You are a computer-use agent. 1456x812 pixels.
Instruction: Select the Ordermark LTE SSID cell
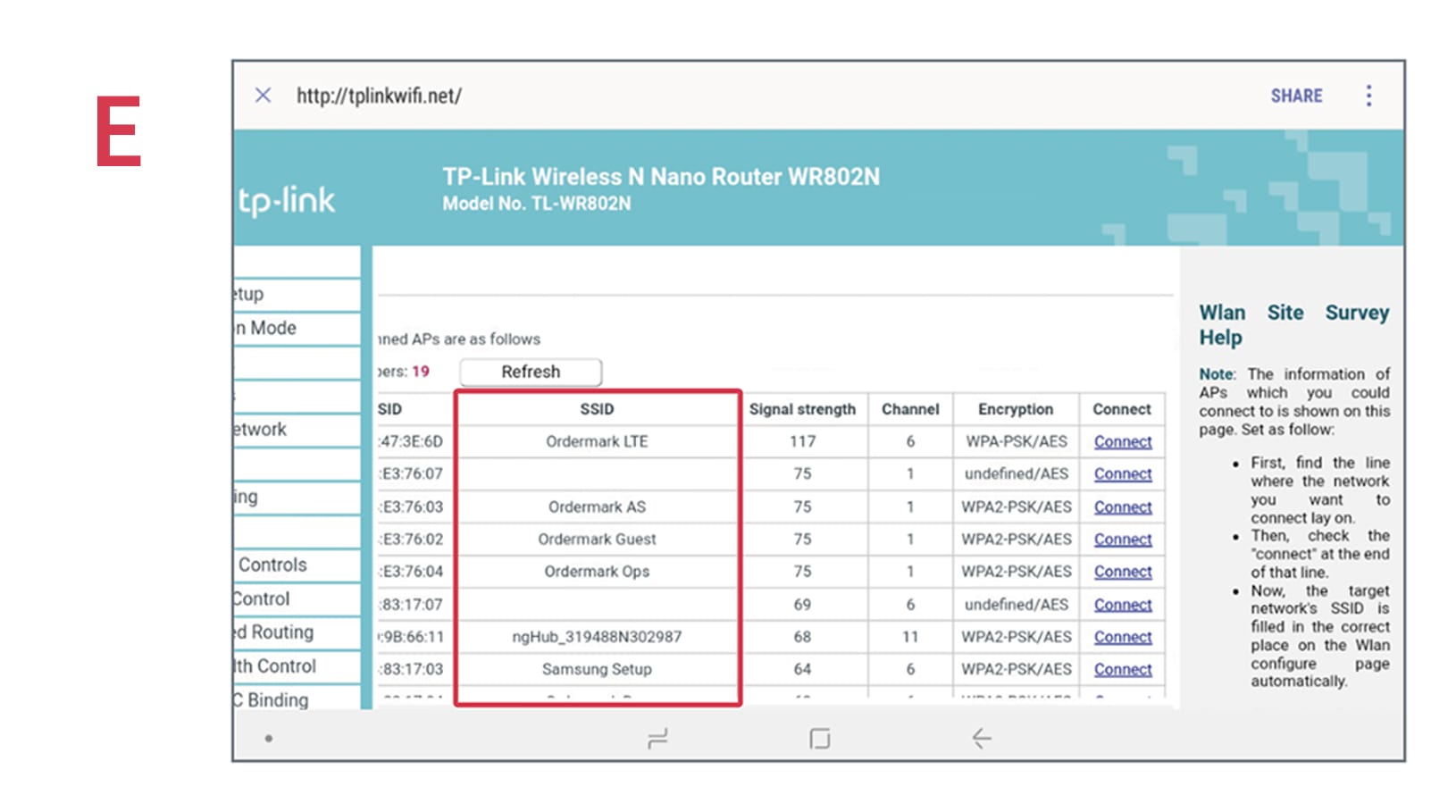click(597, 441)
